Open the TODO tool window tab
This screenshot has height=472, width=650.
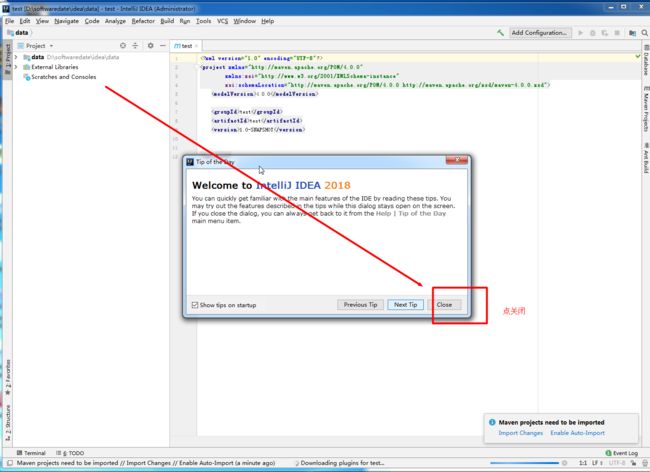coord(70,453)
